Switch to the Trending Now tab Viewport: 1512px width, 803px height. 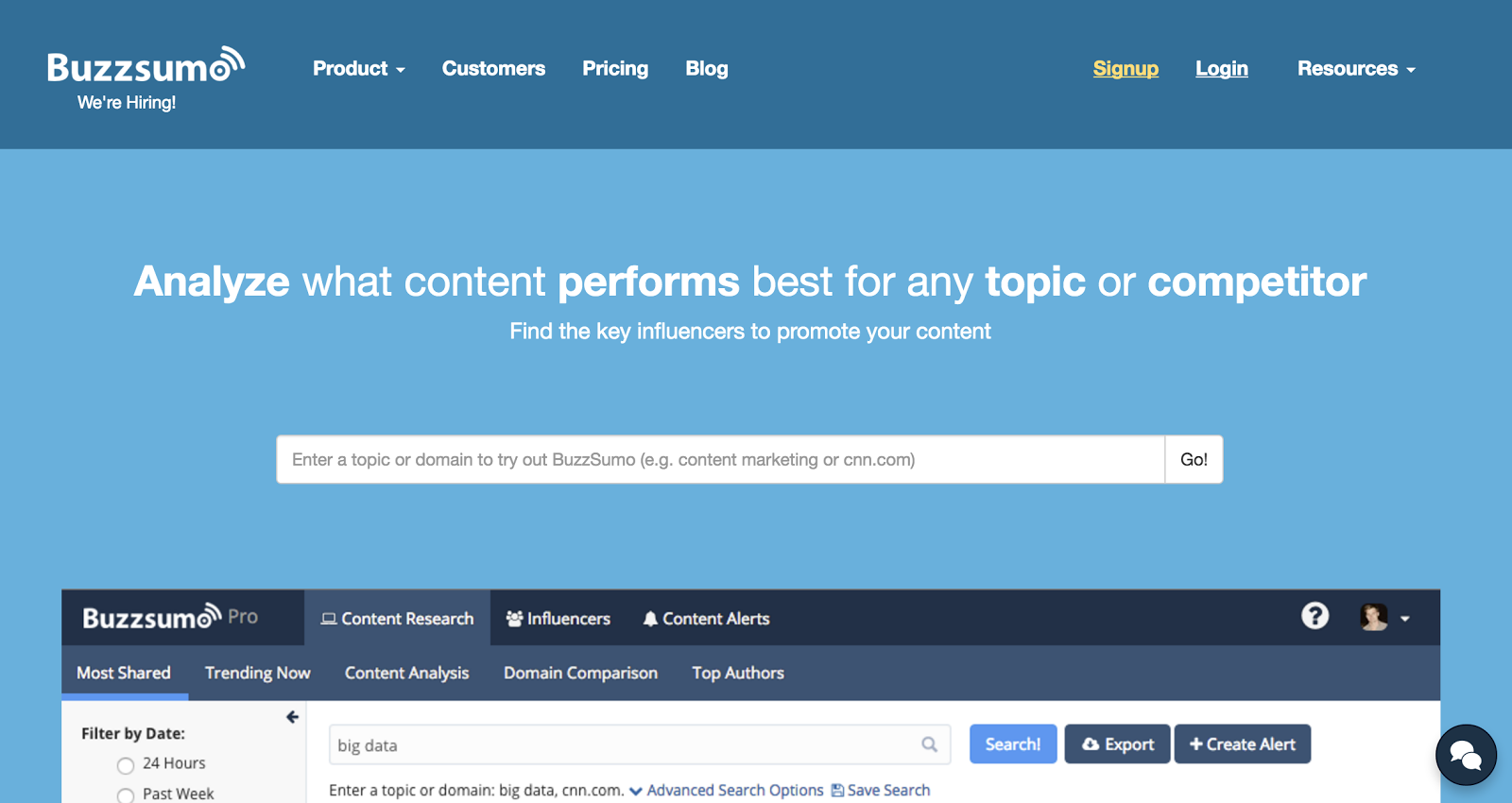(258, 673)
